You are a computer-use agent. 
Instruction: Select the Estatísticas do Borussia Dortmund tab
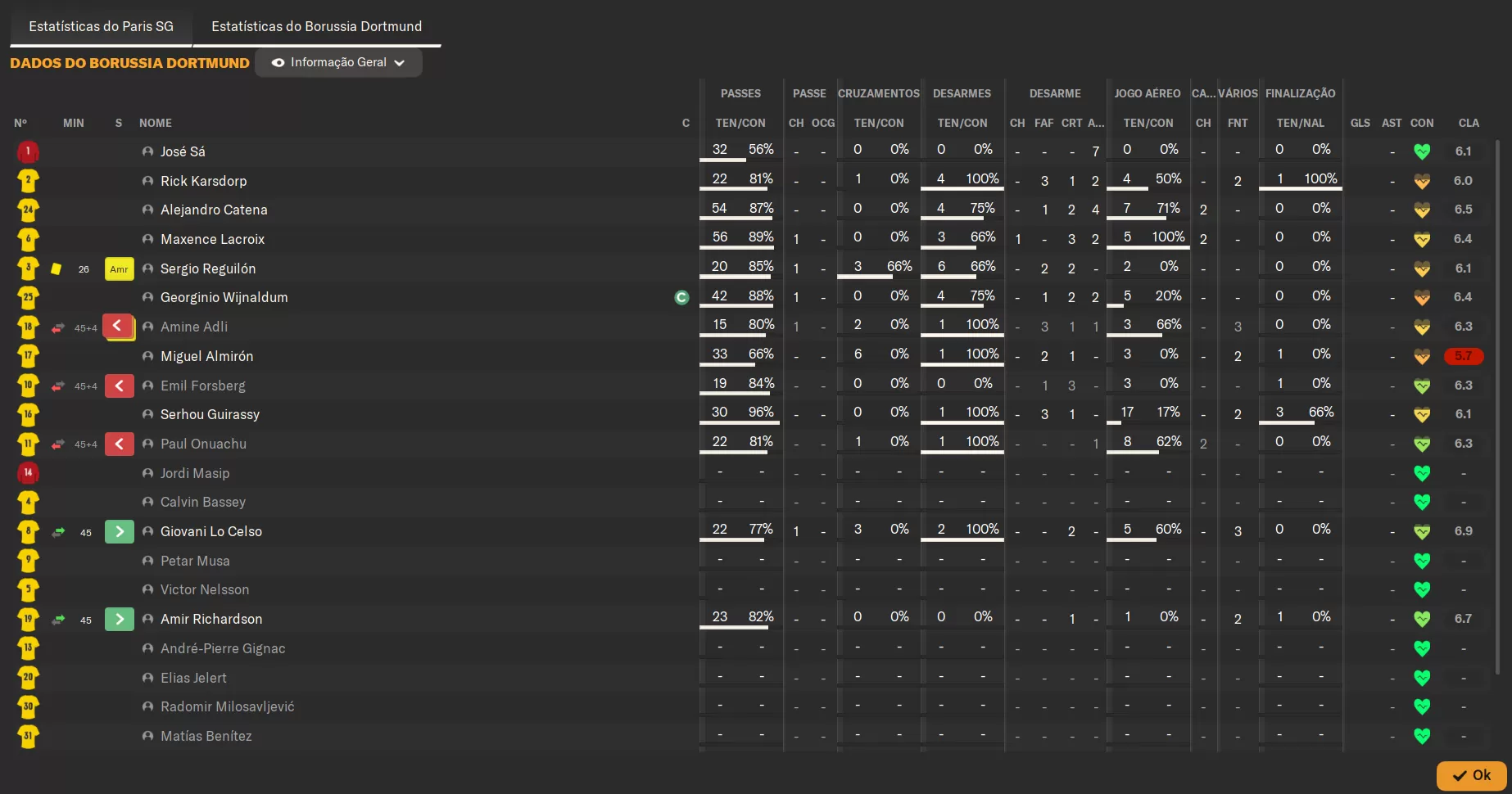(x=316, y=26)
